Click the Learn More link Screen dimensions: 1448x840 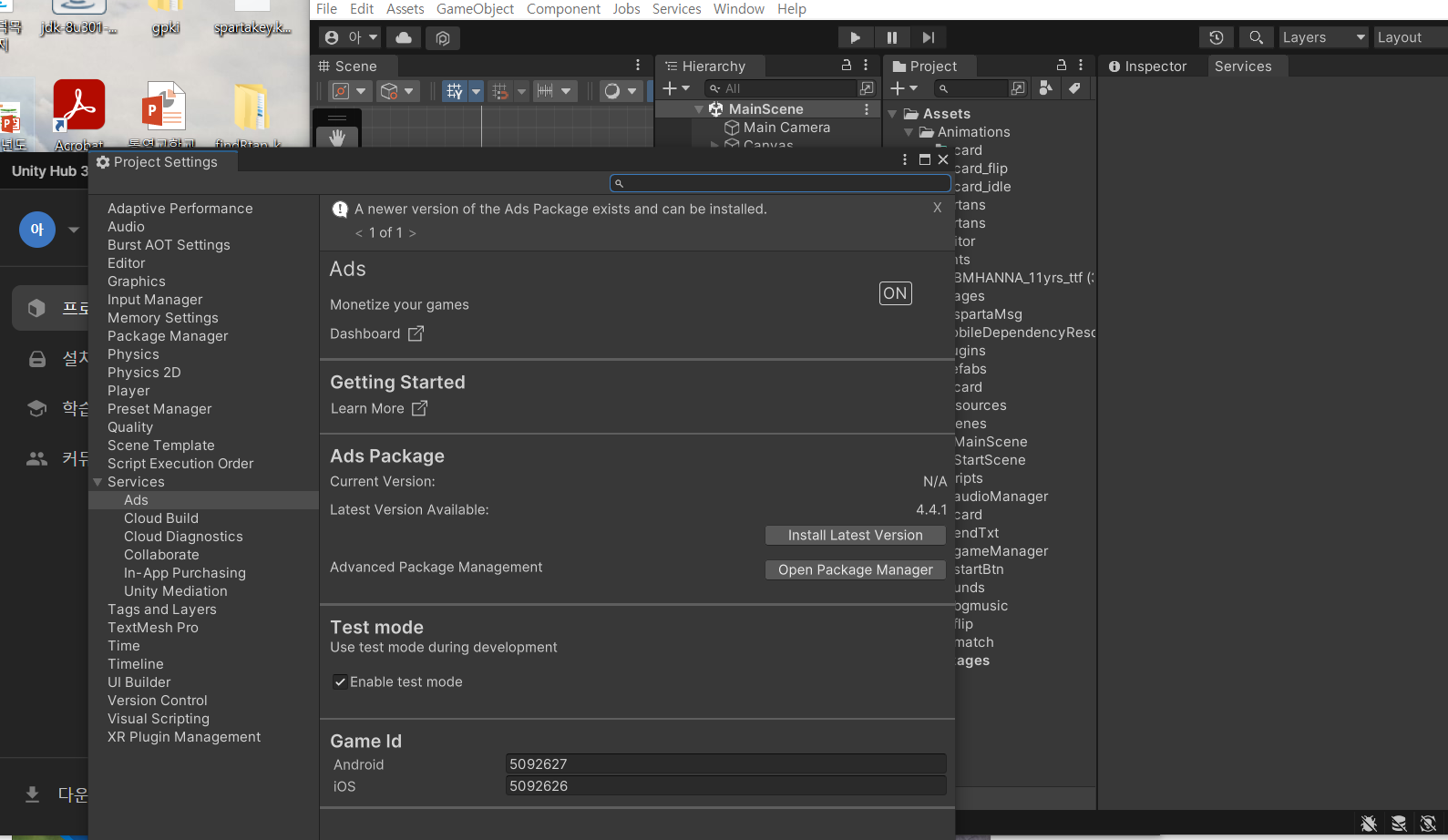coord(378,408)
